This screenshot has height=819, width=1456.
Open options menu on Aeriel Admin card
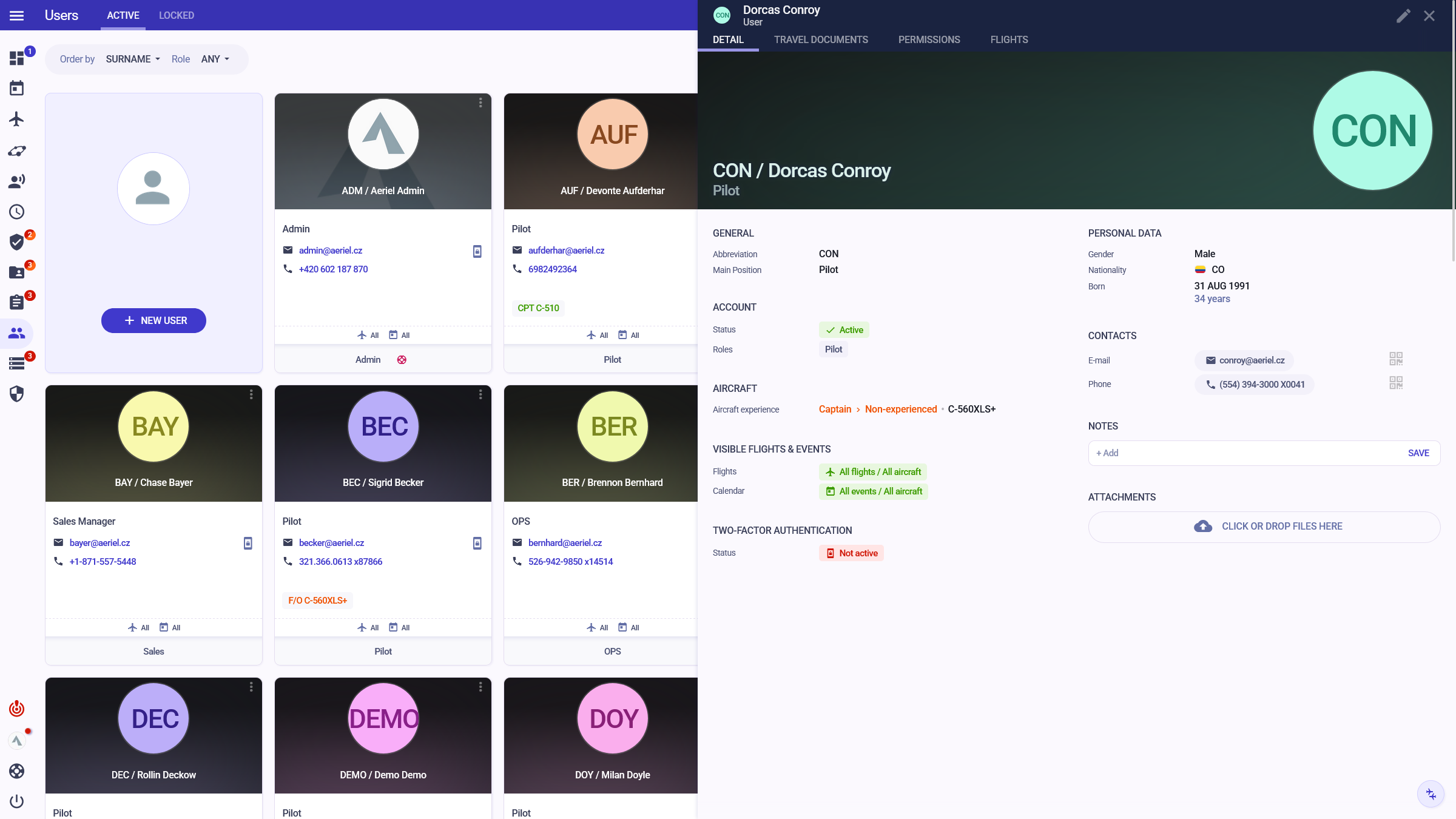[480, 103]
